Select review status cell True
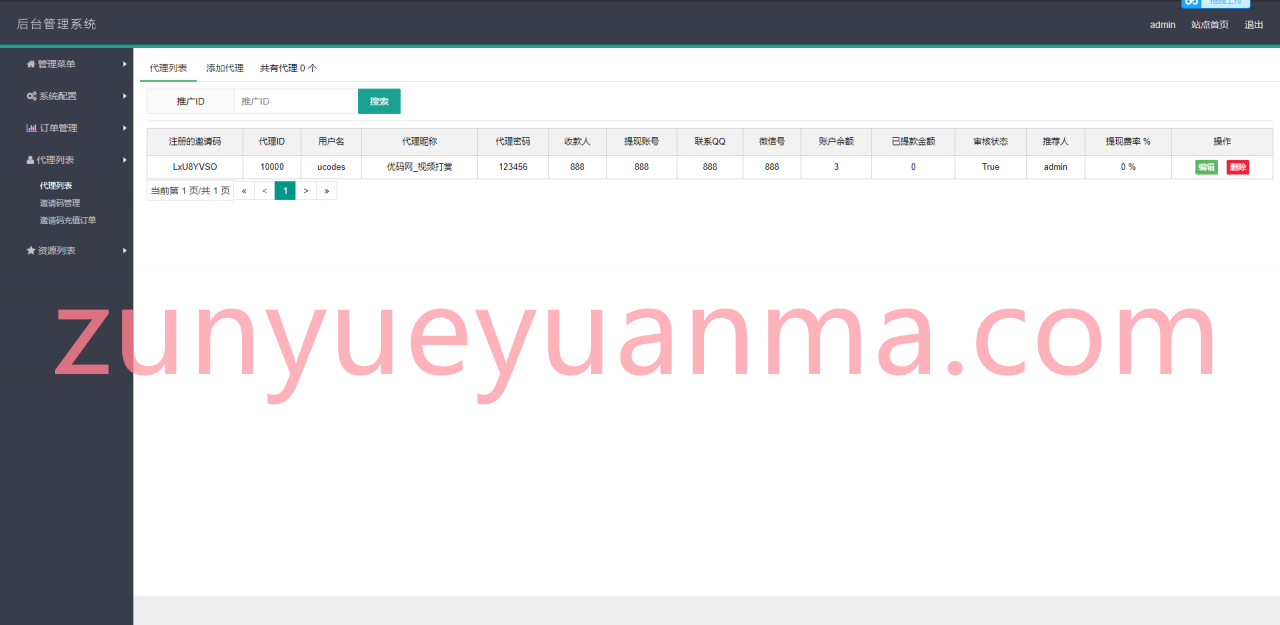 pyautogui.click(x=991, y=167)
